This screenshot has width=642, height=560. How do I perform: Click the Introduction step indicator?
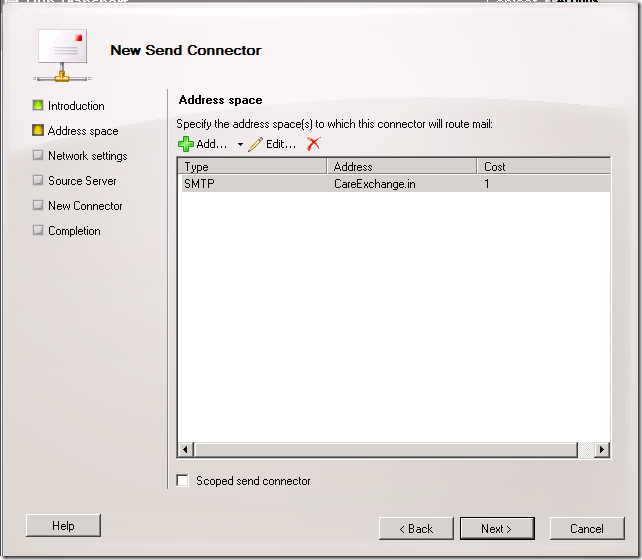click(38, 105)
